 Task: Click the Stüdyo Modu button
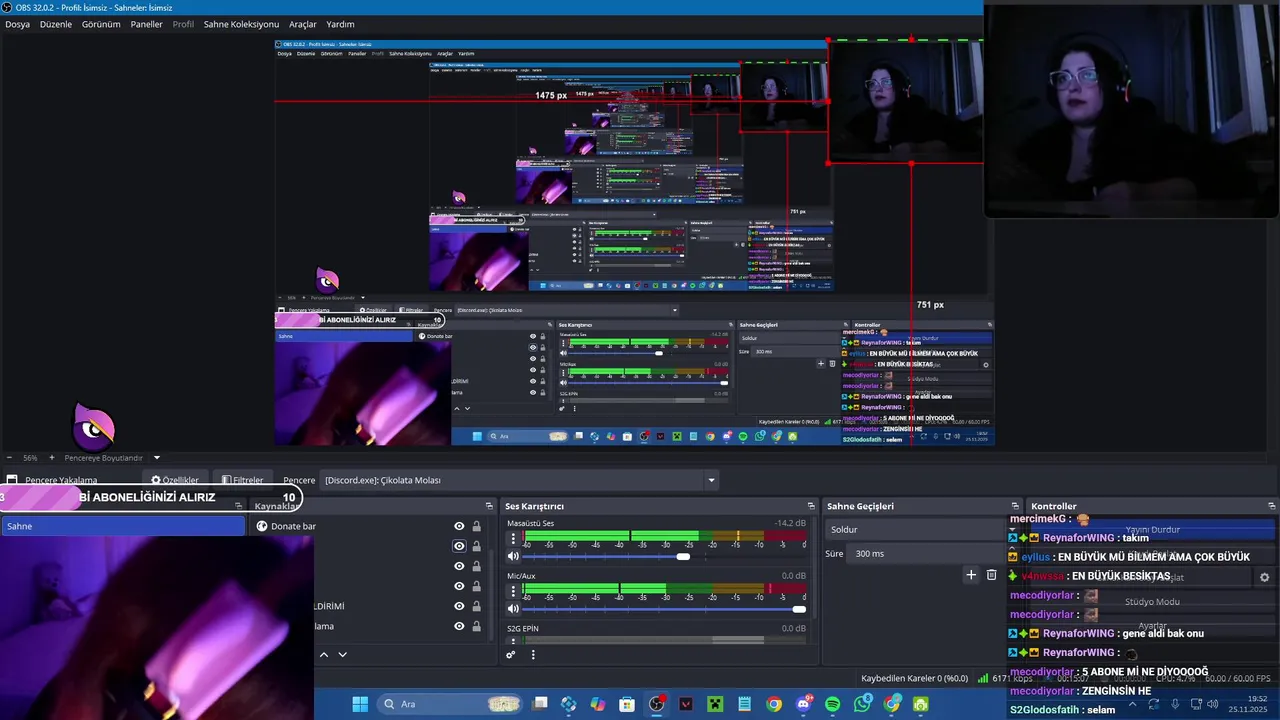[x=1152, y=602]
